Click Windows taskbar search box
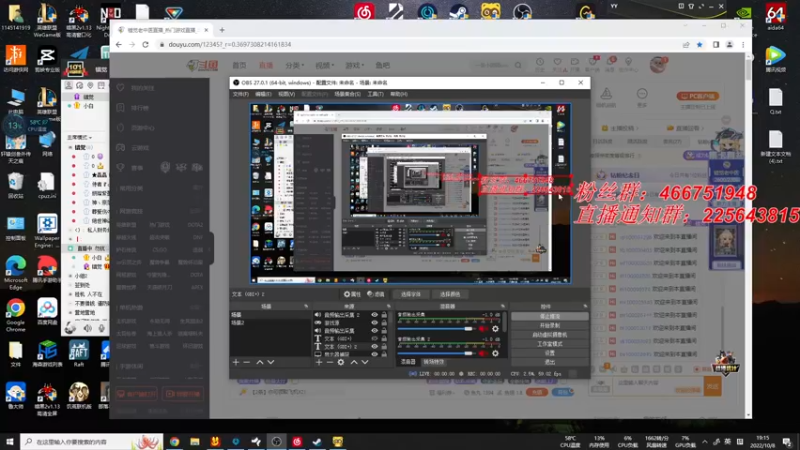The width and height of the screenshot is (800, 450). [92, 441]
